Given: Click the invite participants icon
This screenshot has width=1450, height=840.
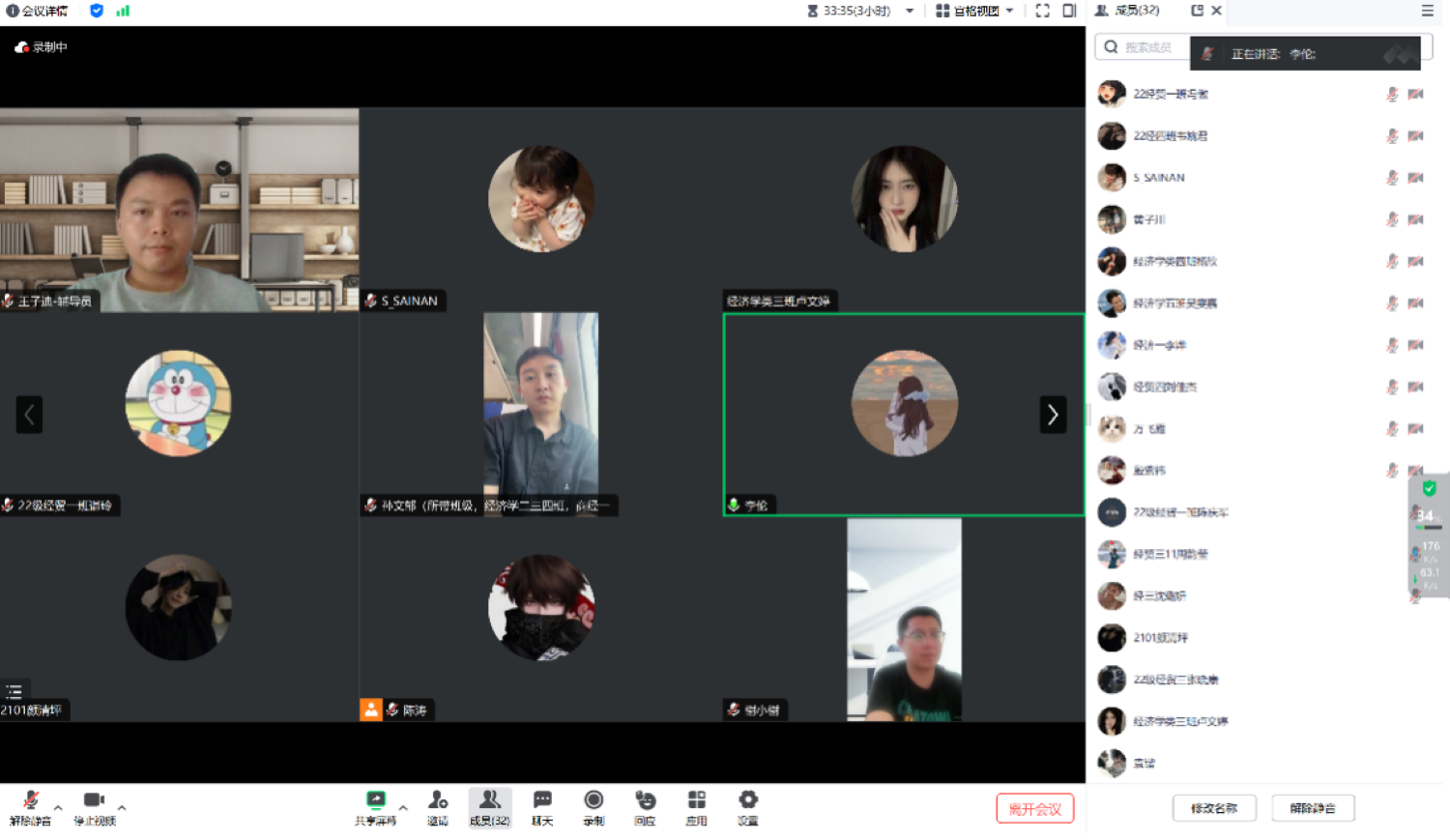Looking at the screenshot, I should pos(438,801).
